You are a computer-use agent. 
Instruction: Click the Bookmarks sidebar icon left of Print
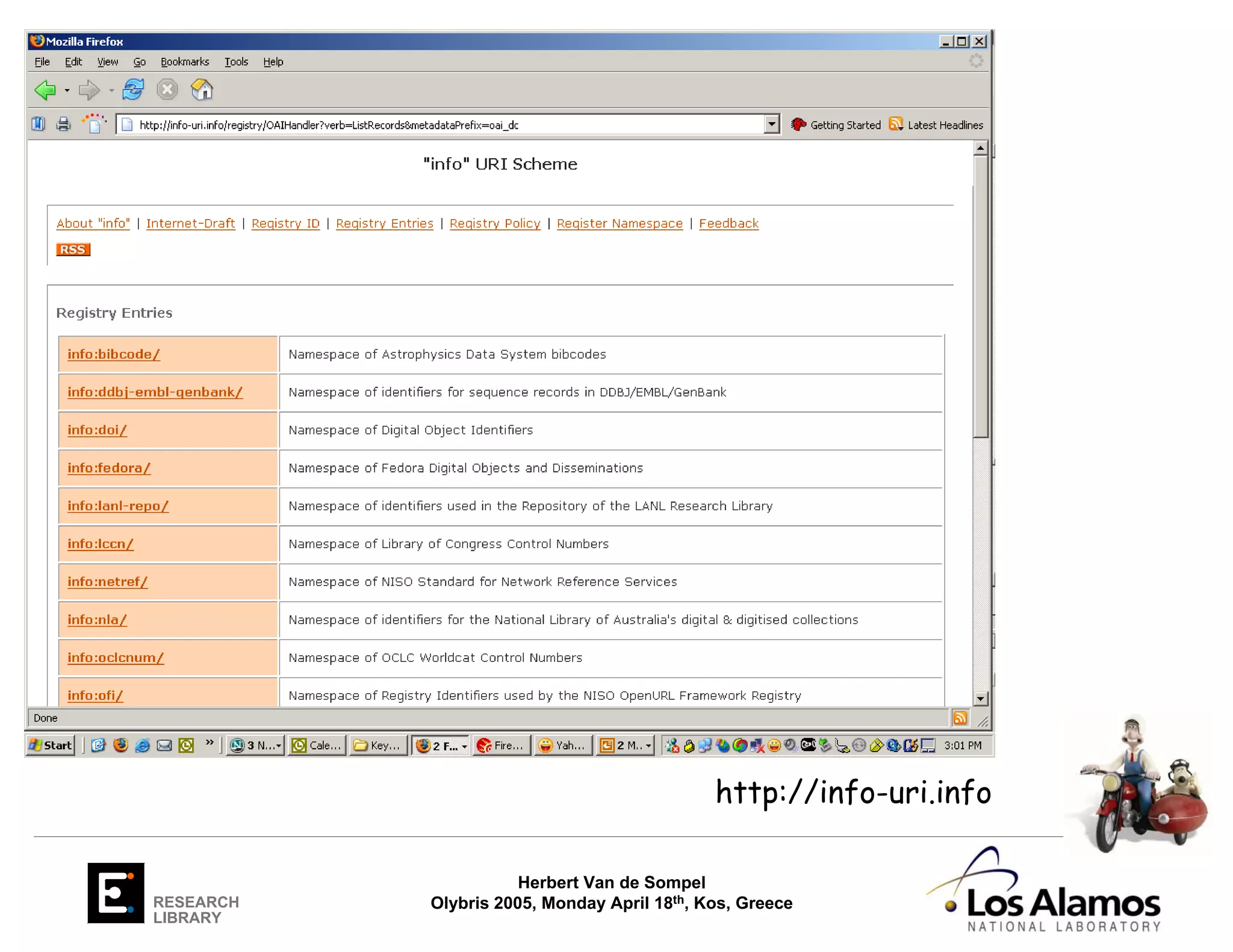39,125
